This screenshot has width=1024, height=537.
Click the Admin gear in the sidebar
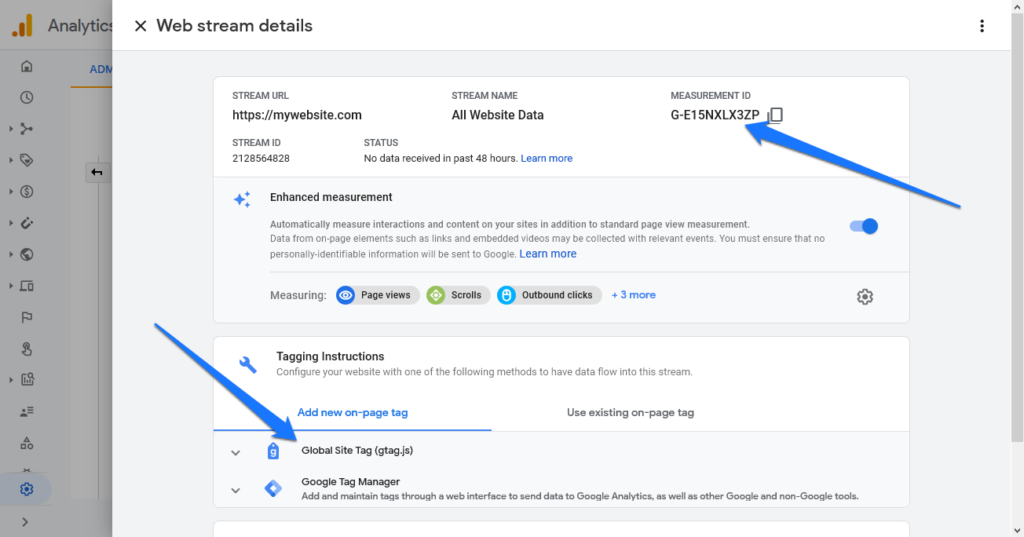tap(26, 489)
